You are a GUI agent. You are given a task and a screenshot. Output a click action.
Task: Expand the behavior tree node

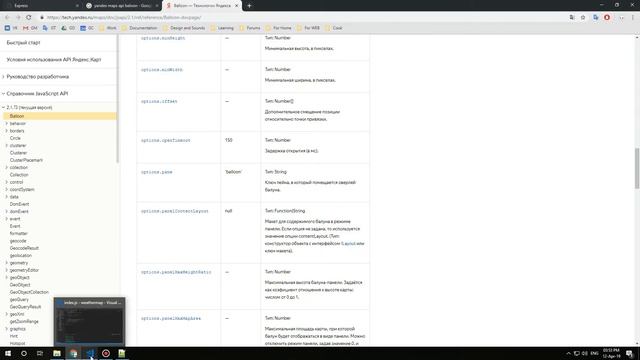(7, 123)
